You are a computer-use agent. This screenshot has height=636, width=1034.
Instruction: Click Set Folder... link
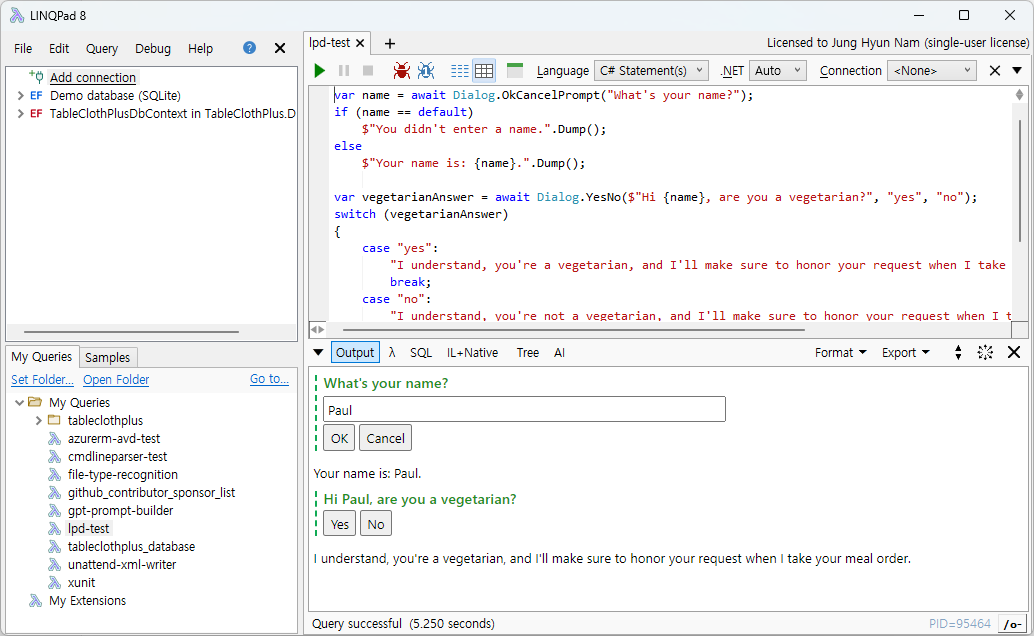42,379
